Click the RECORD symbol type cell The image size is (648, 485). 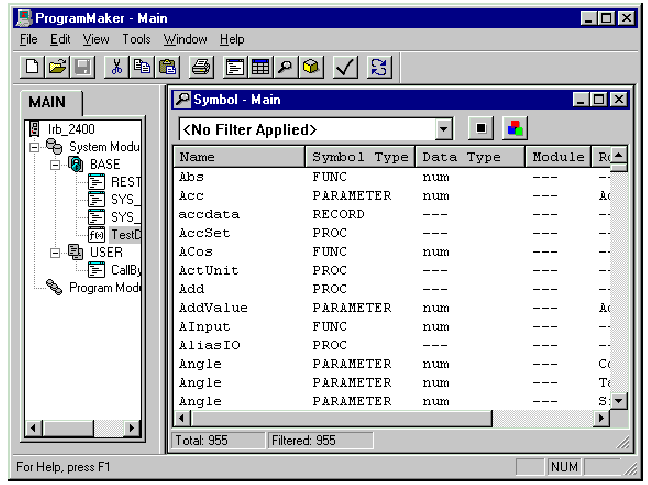pos(338,214)
